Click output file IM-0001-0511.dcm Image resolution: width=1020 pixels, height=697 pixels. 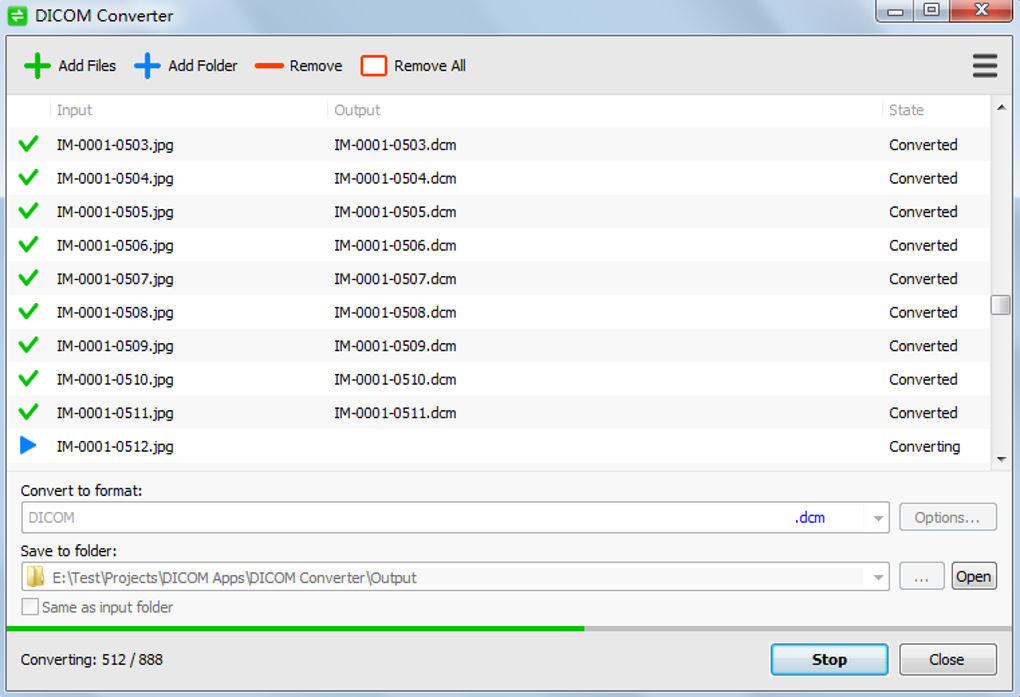(x=396, y=413)
